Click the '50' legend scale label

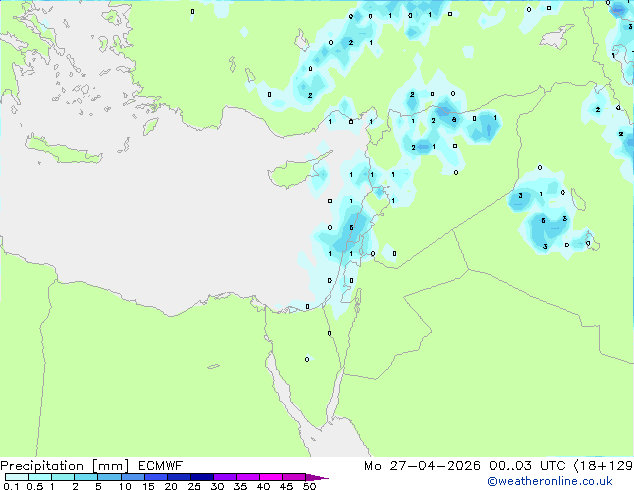309,486
